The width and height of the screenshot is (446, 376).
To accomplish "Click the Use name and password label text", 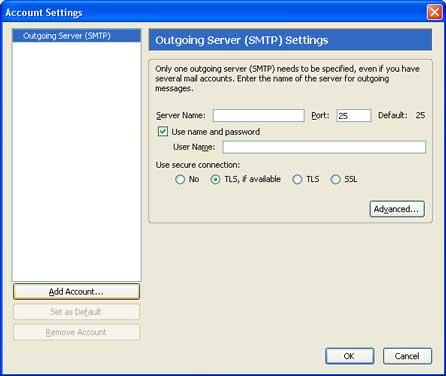I will pos(216,132).
